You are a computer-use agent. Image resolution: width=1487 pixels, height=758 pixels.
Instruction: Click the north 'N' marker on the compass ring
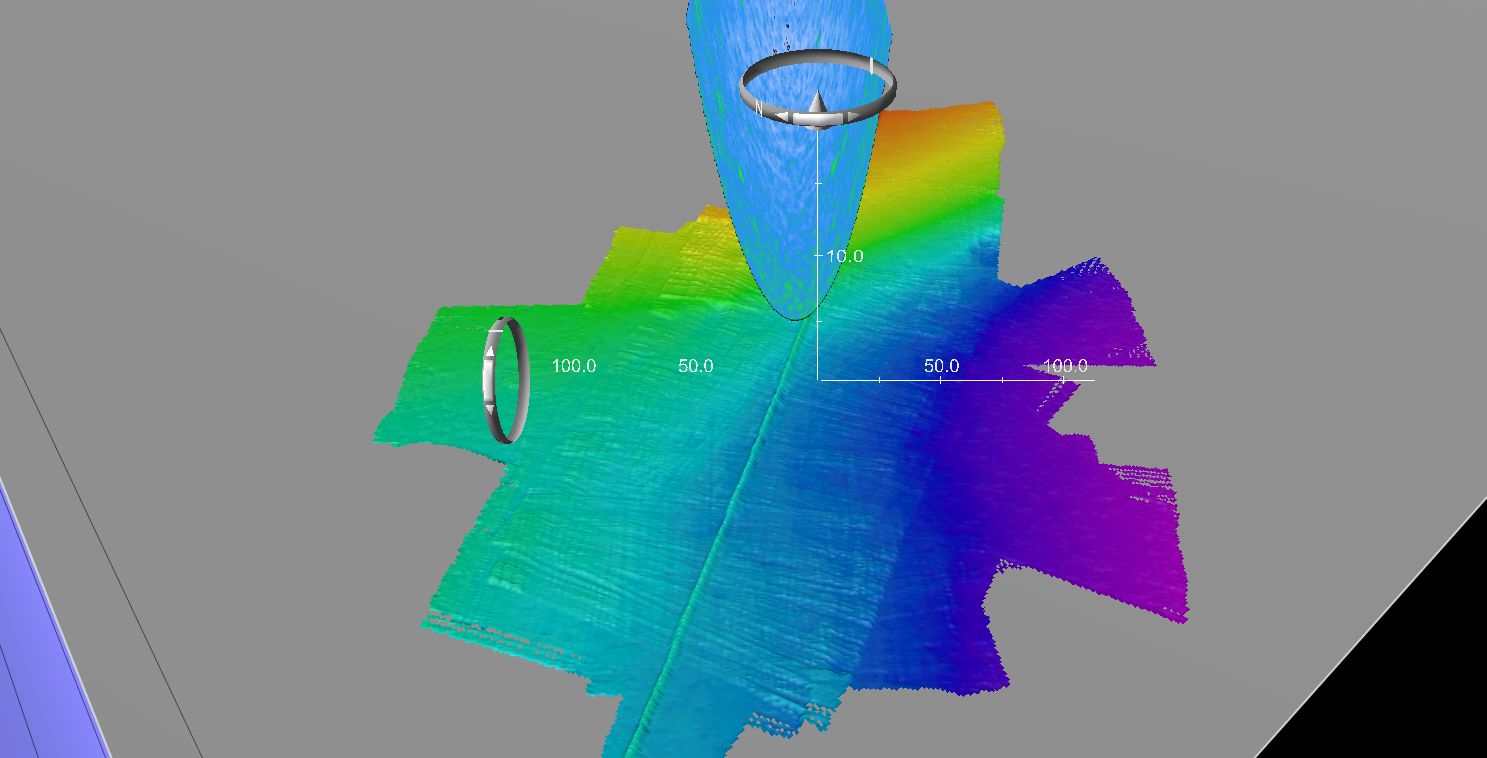[759, 106]
